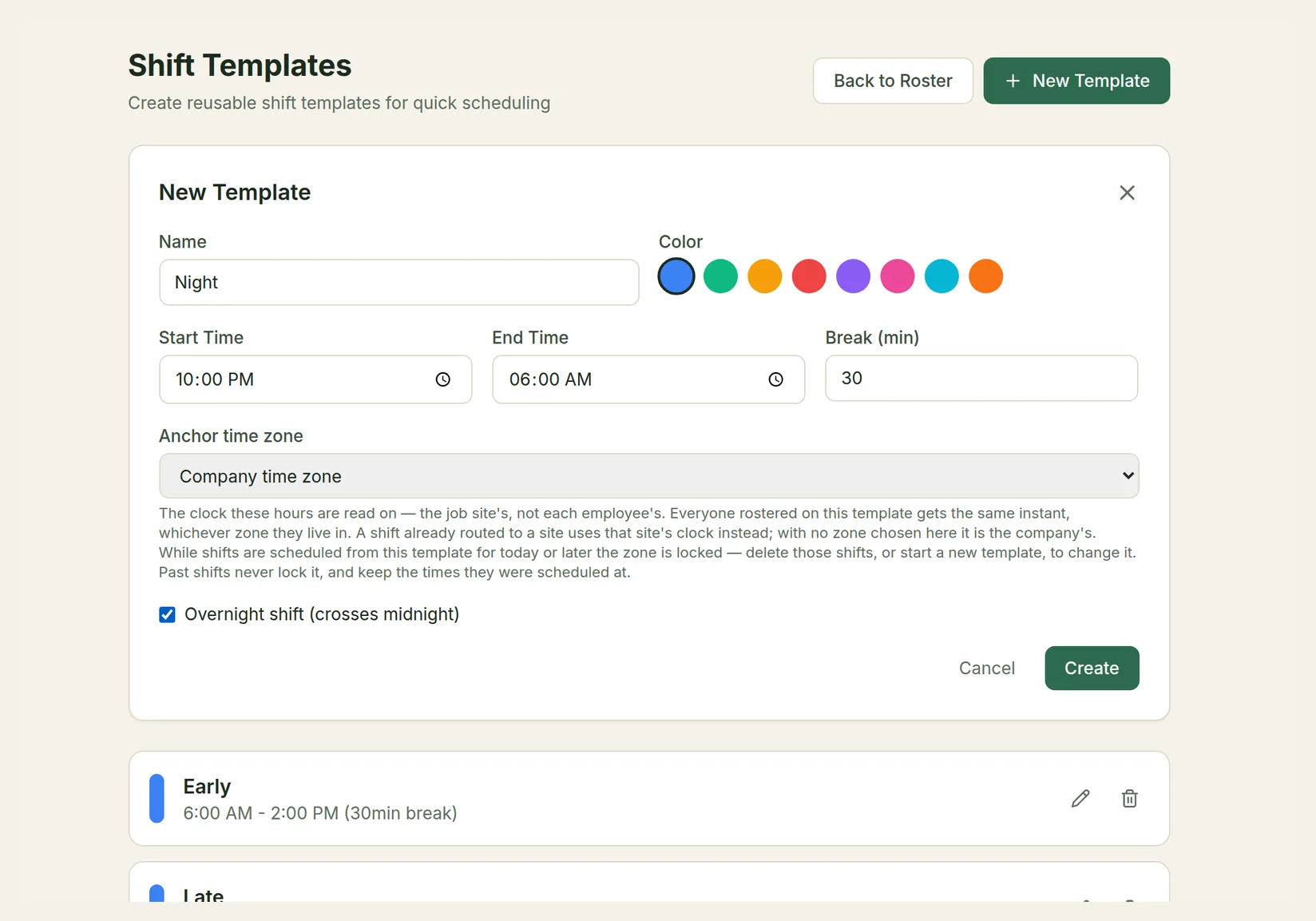The height and width of the screenshot is (921, 1316).
Task: Choose the purple color swatch
Action: pyautogui.click(x=853, y=276)
